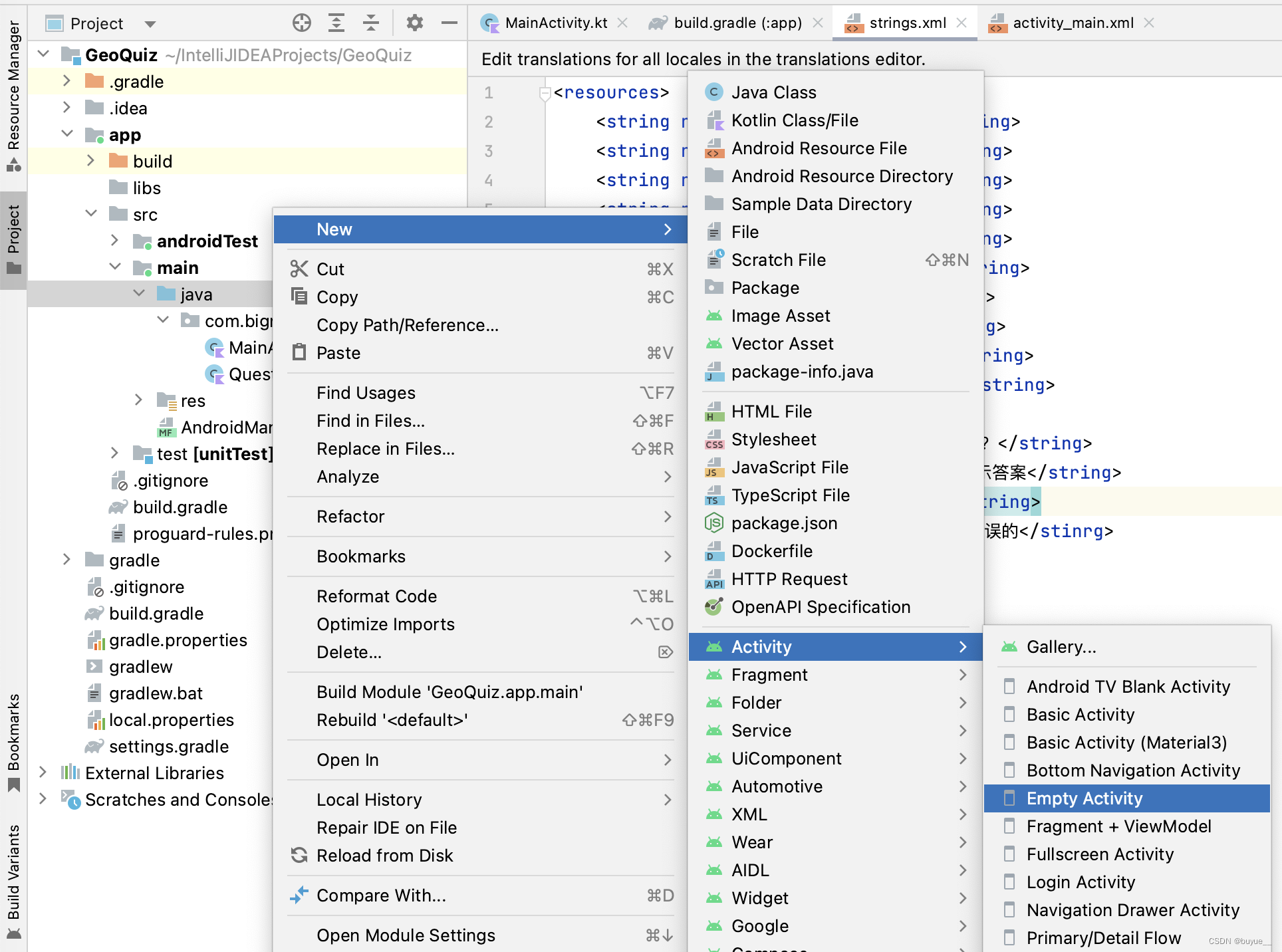Select Package in New submenu
1282x952 pixels.
836,288
